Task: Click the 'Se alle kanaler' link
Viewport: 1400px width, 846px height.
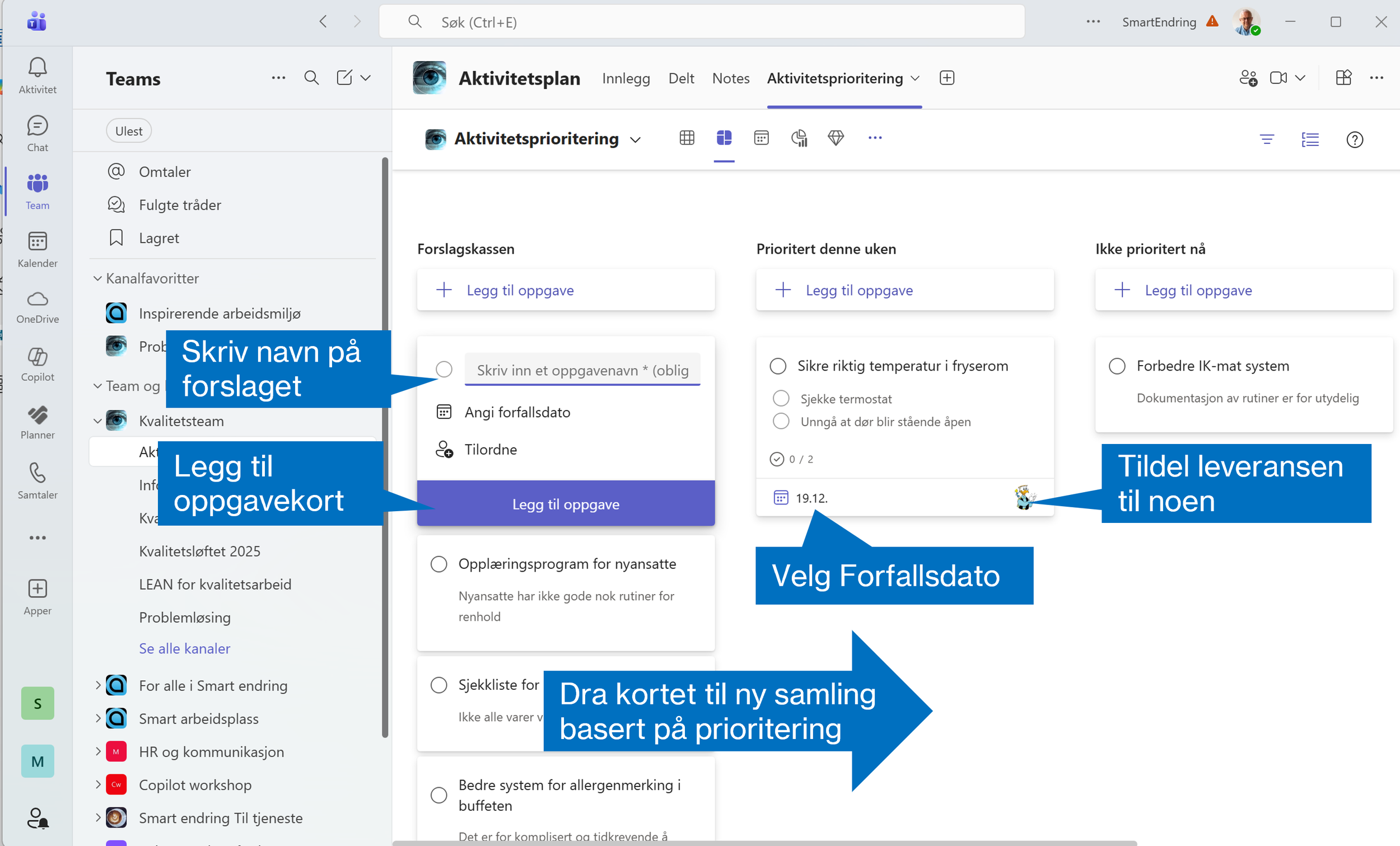Action: (x=185, y=648)
